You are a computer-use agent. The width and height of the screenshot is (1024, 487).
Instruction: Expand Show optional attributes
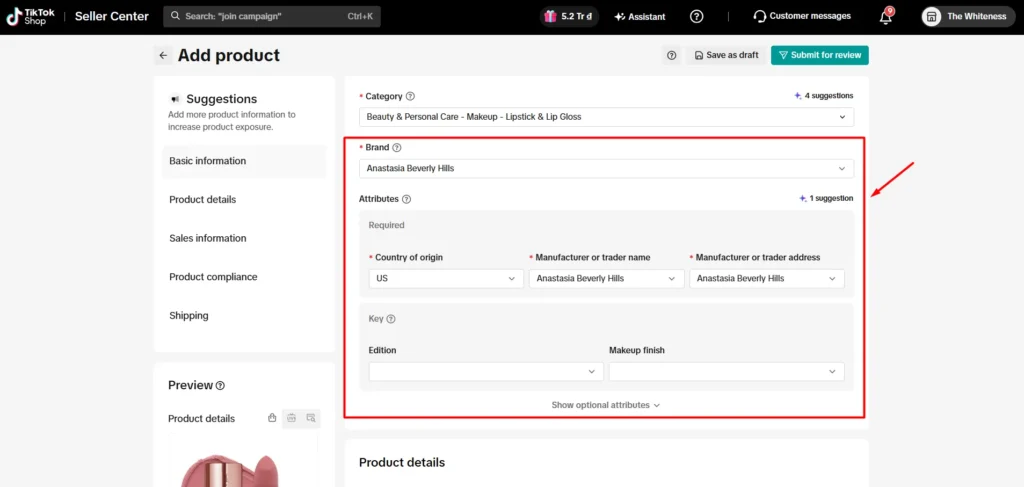[x=605, y=405]
